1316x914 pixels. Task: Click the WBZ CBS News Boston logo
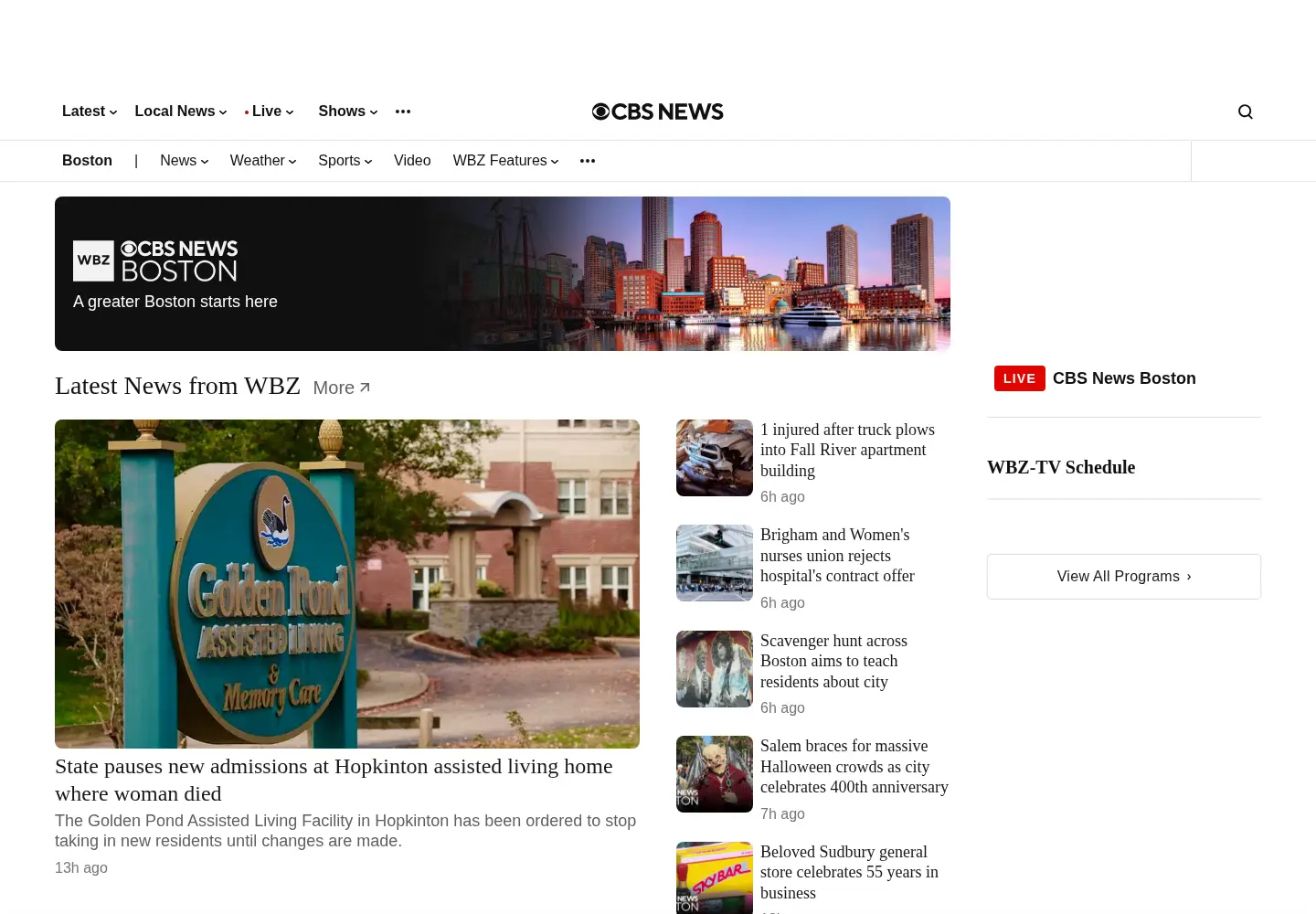[155, 261]
